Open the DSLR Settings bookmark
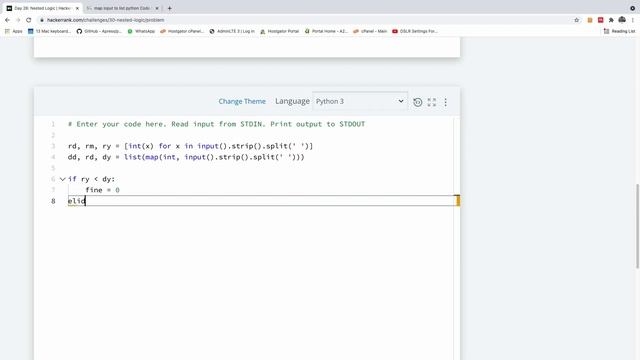The image size is (640, 360). pyautogui.click(x=415, y=31)
